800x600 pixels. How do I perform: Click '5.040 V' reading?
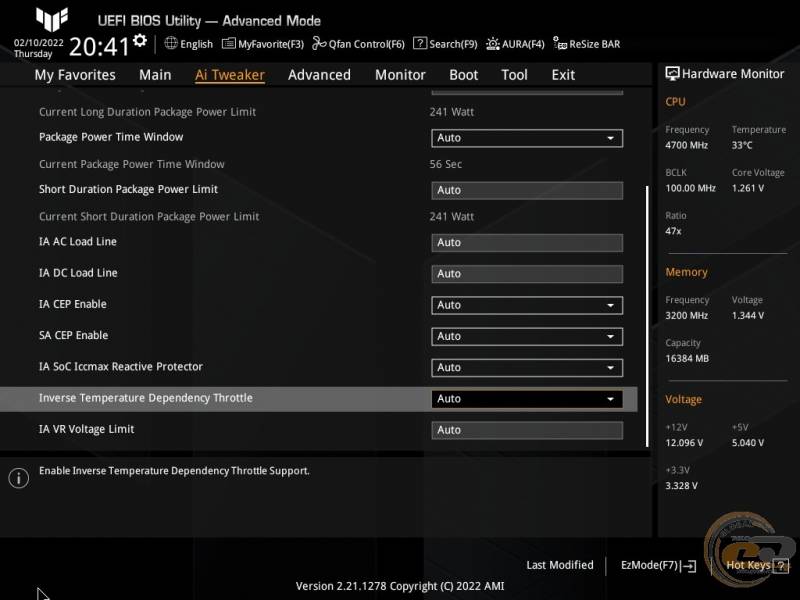pos(747,443)
